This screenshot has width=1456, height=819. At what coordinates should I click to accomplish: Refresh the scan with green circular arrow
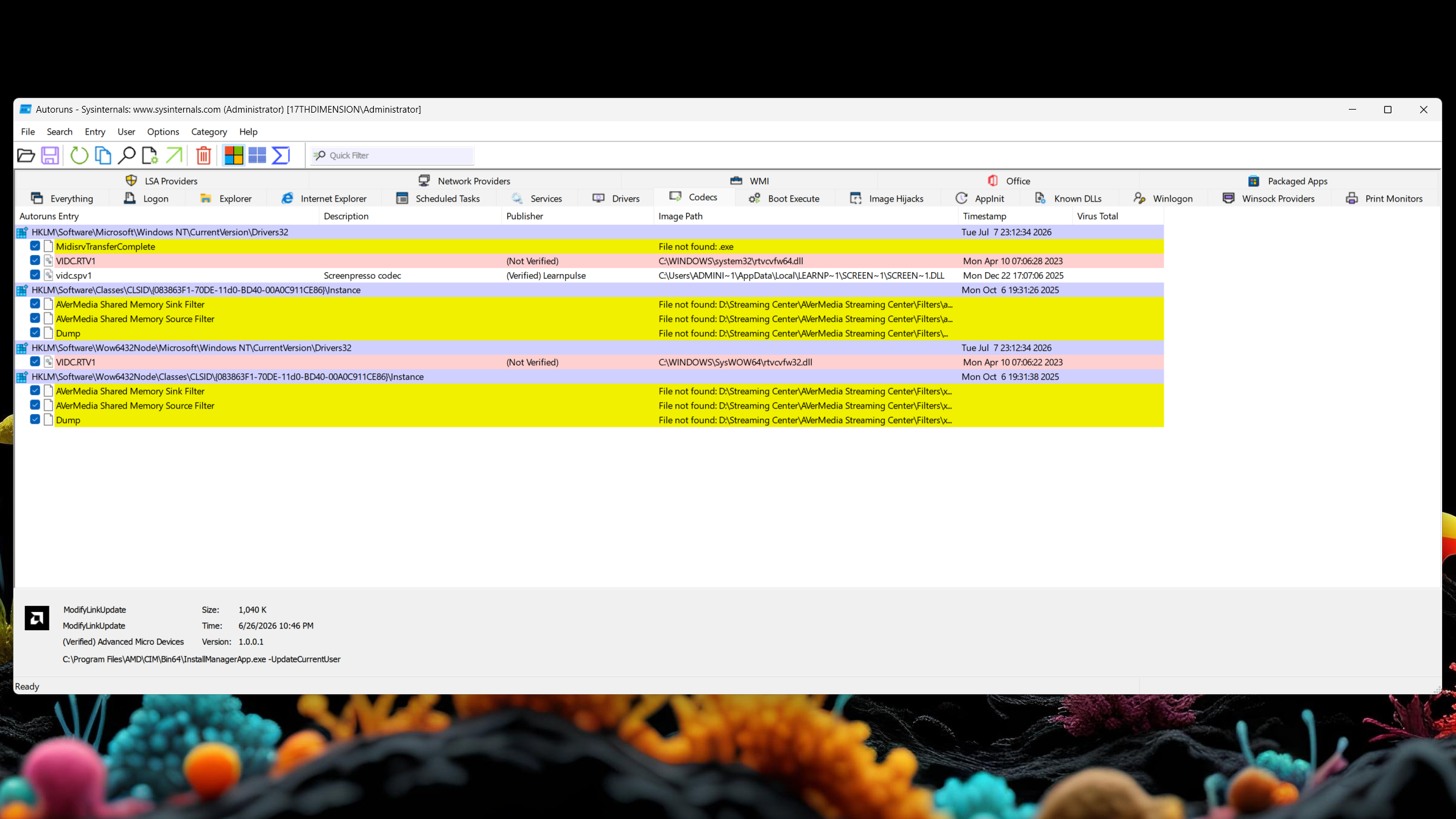79,156
